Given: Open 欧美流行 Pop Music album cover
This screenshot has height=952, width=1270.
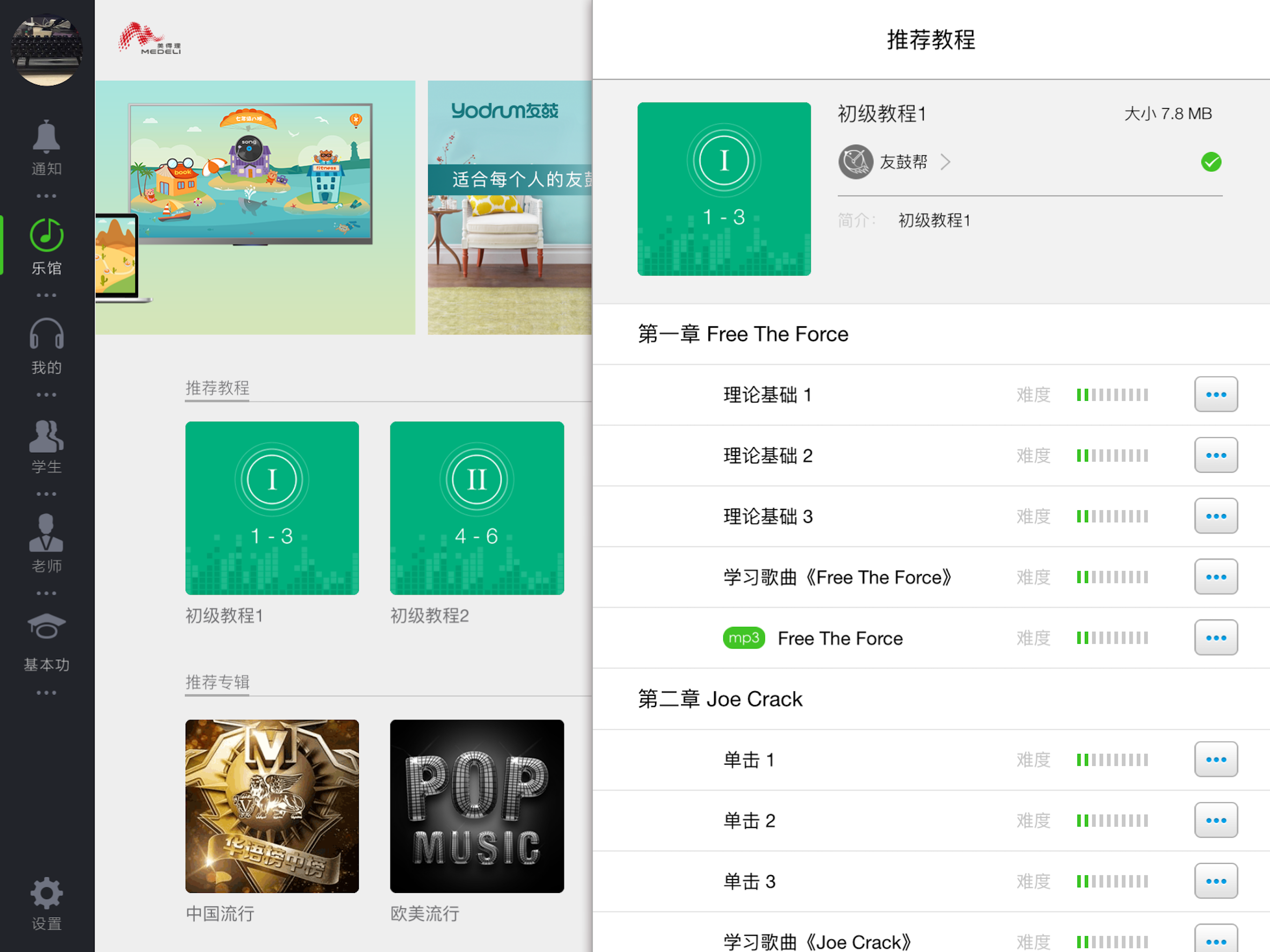Looking at the screenshot, I should coord(477,806).
